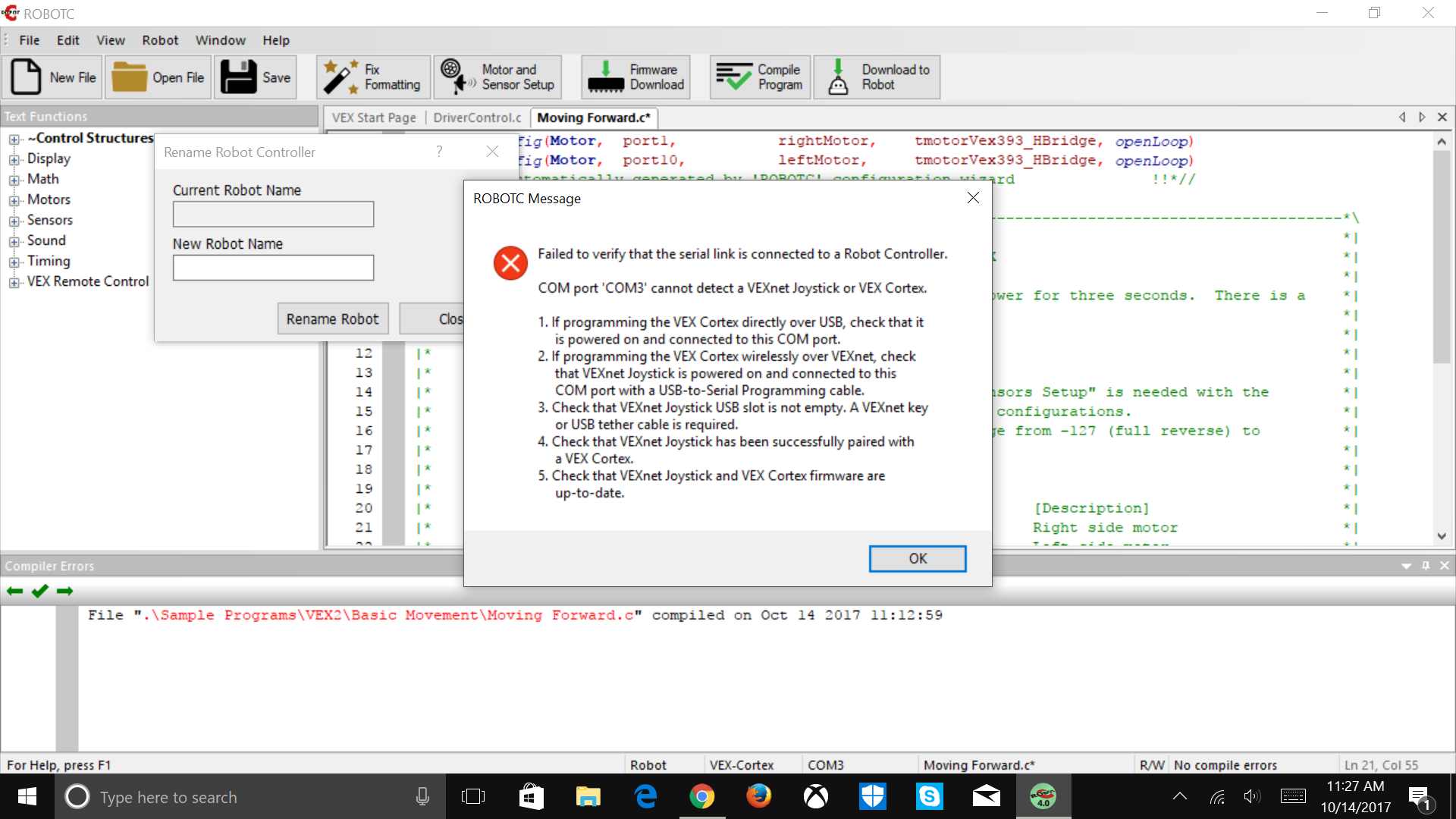Switch to VEX Start Page tab
The width and height of the screenshot is (1456, 819).
point(374,118)
